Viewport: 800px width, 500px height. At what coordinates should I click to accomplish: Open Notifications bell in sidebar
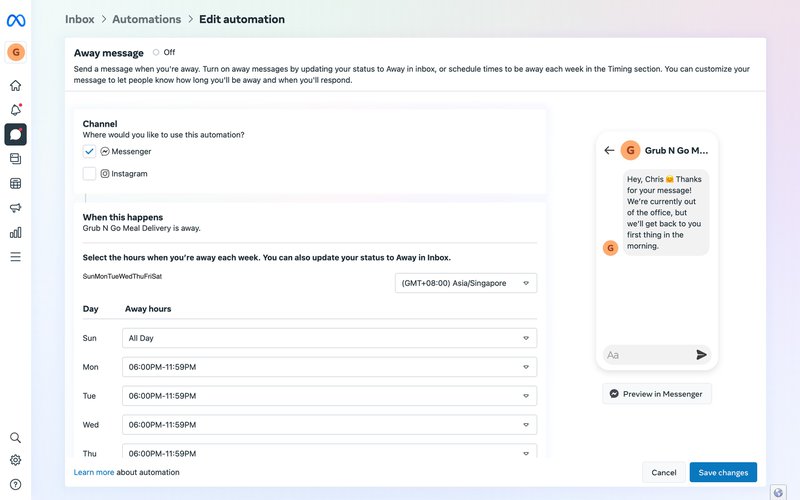15,110
